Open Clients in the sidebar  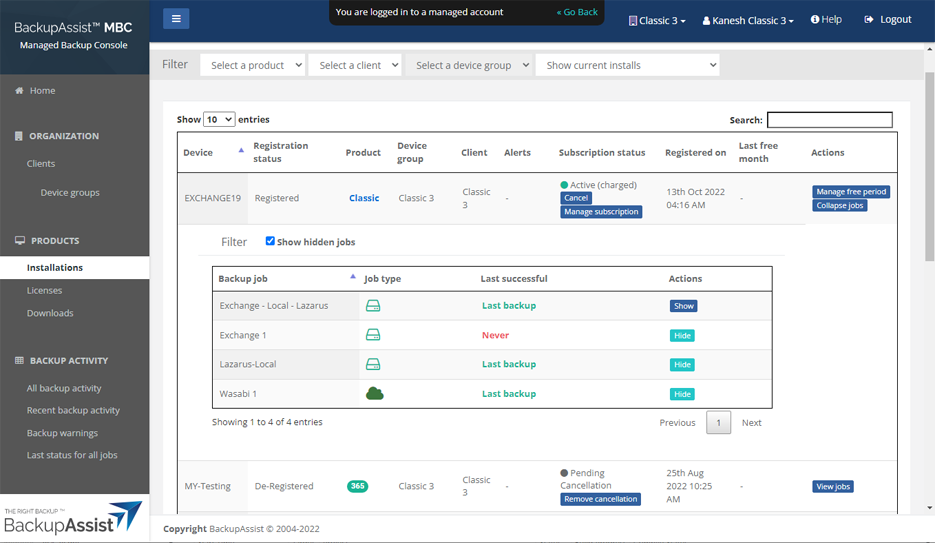click(41, 163)
